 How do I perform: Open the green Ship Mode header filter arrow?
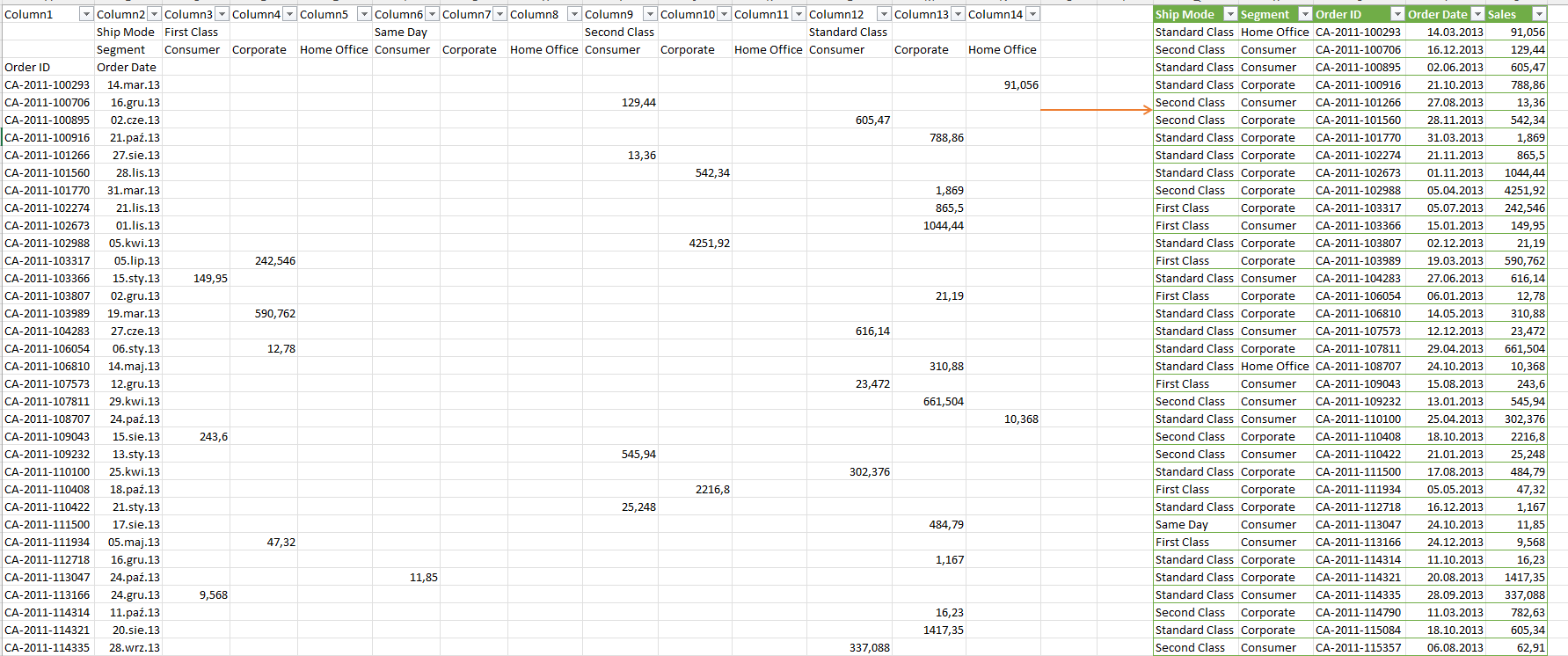pyautogui.click(x=1230, y=14)
